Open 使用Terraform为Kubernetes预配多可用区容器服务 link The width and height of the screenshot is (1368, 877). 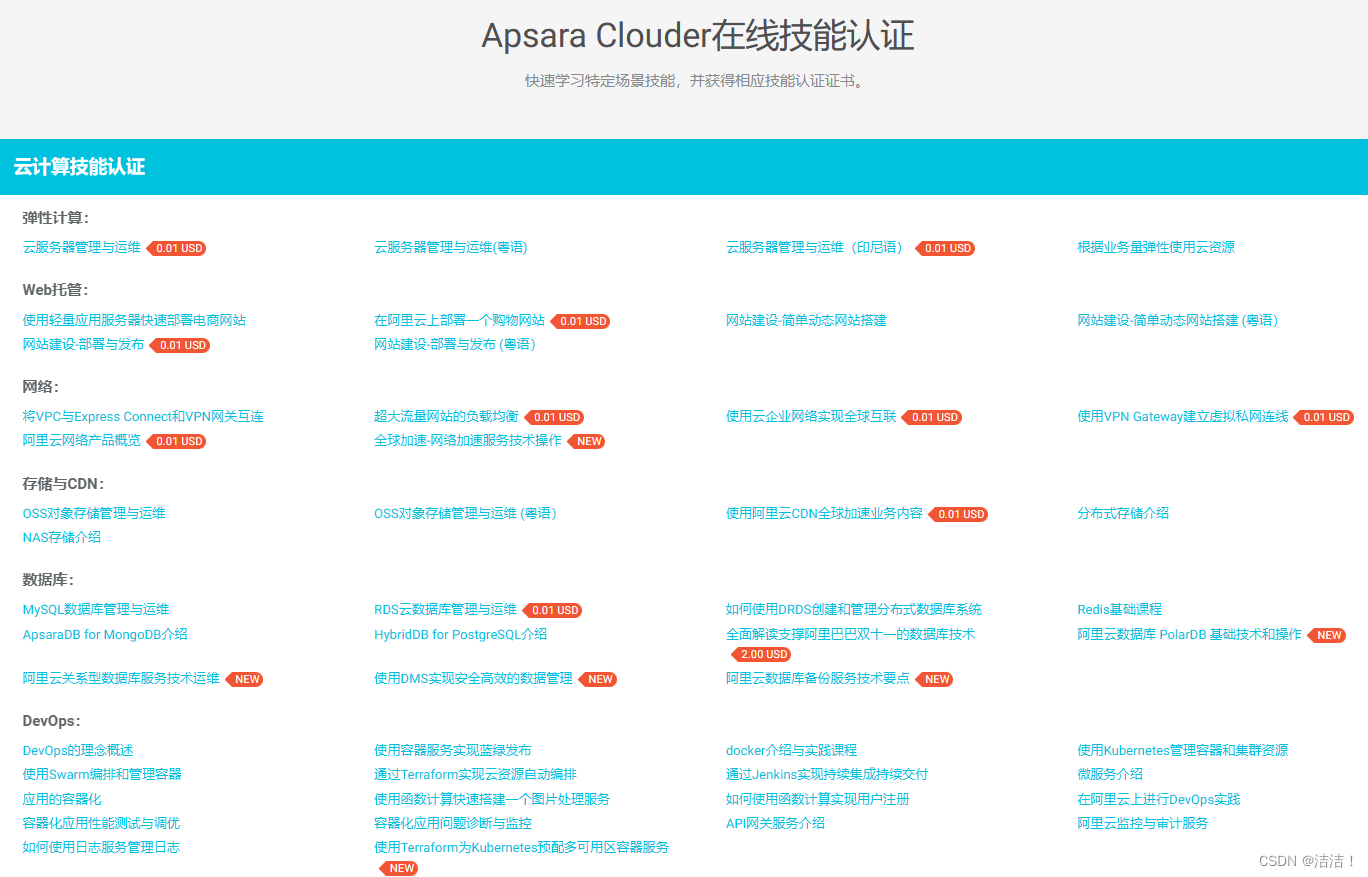[x=522, y=847]
